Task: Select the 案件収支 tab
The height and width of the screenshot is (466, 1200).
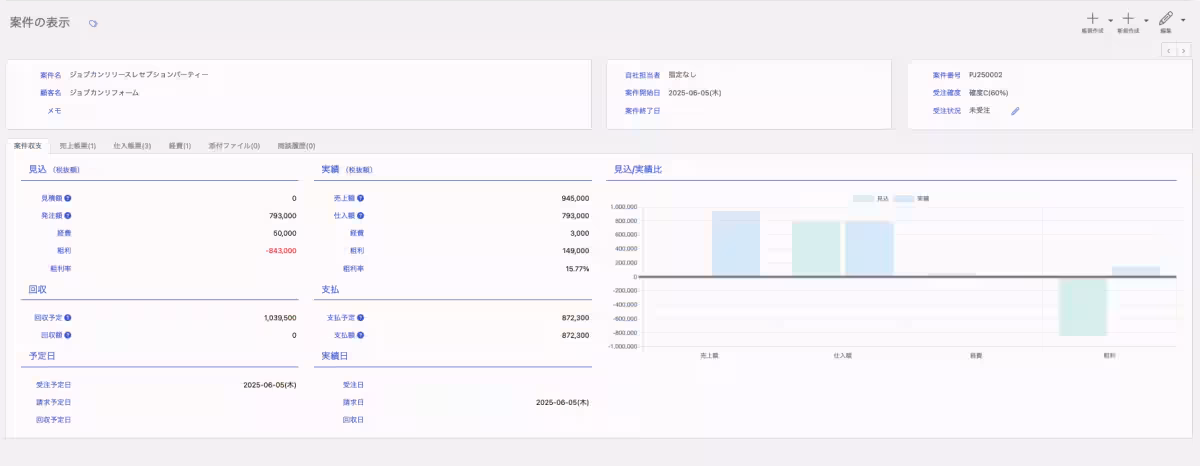Action: coord(28,146)
